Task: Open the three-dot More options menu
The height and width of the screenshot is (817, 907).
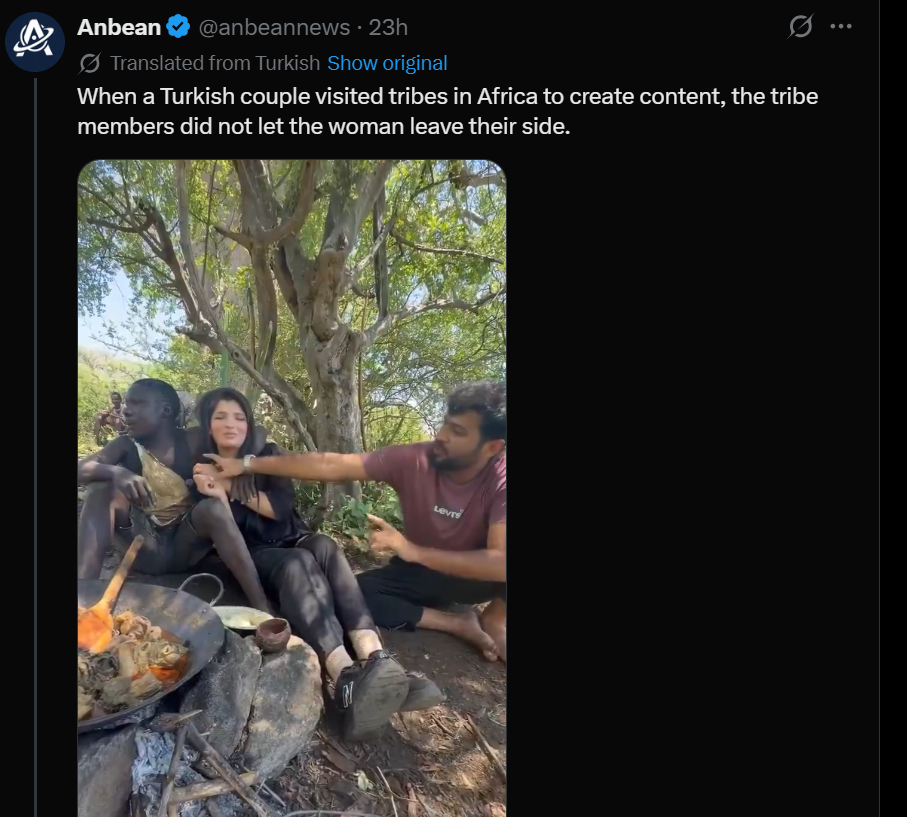Action: (841, 27)
